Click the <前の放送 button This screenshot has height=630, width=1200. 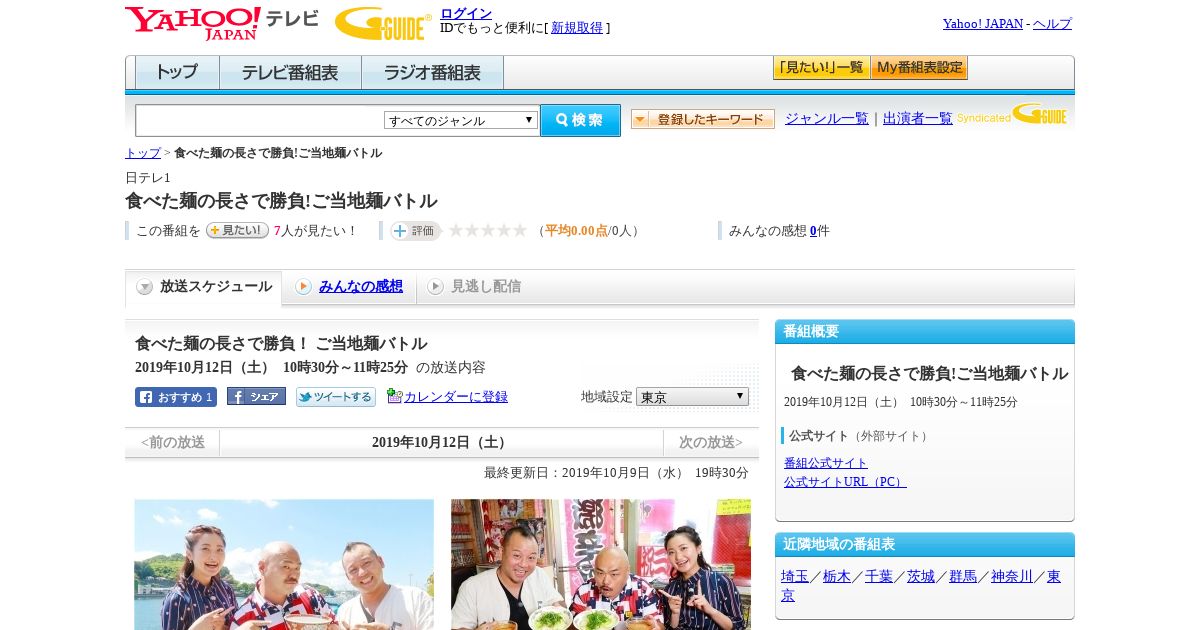point(173,442)
